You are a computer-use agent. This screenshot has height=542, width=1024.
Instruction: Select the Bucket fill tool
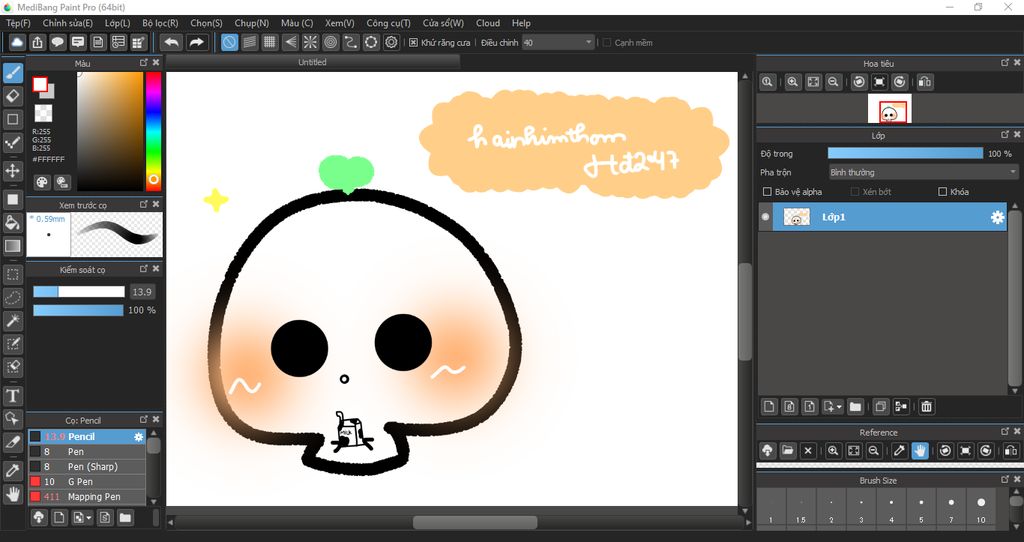coord(12,223)
